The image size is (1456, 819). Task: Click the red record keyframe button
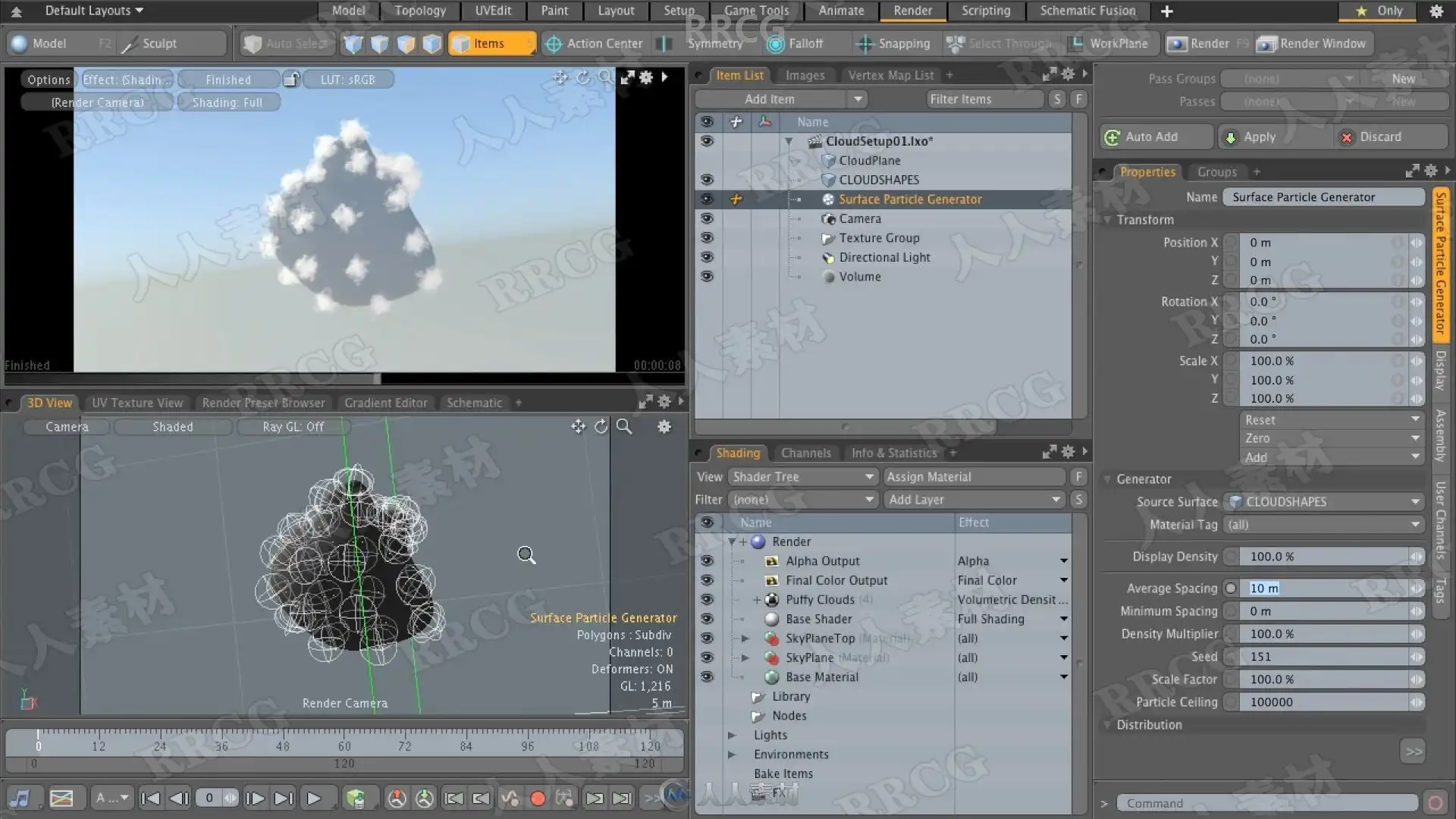click(538, 798)
